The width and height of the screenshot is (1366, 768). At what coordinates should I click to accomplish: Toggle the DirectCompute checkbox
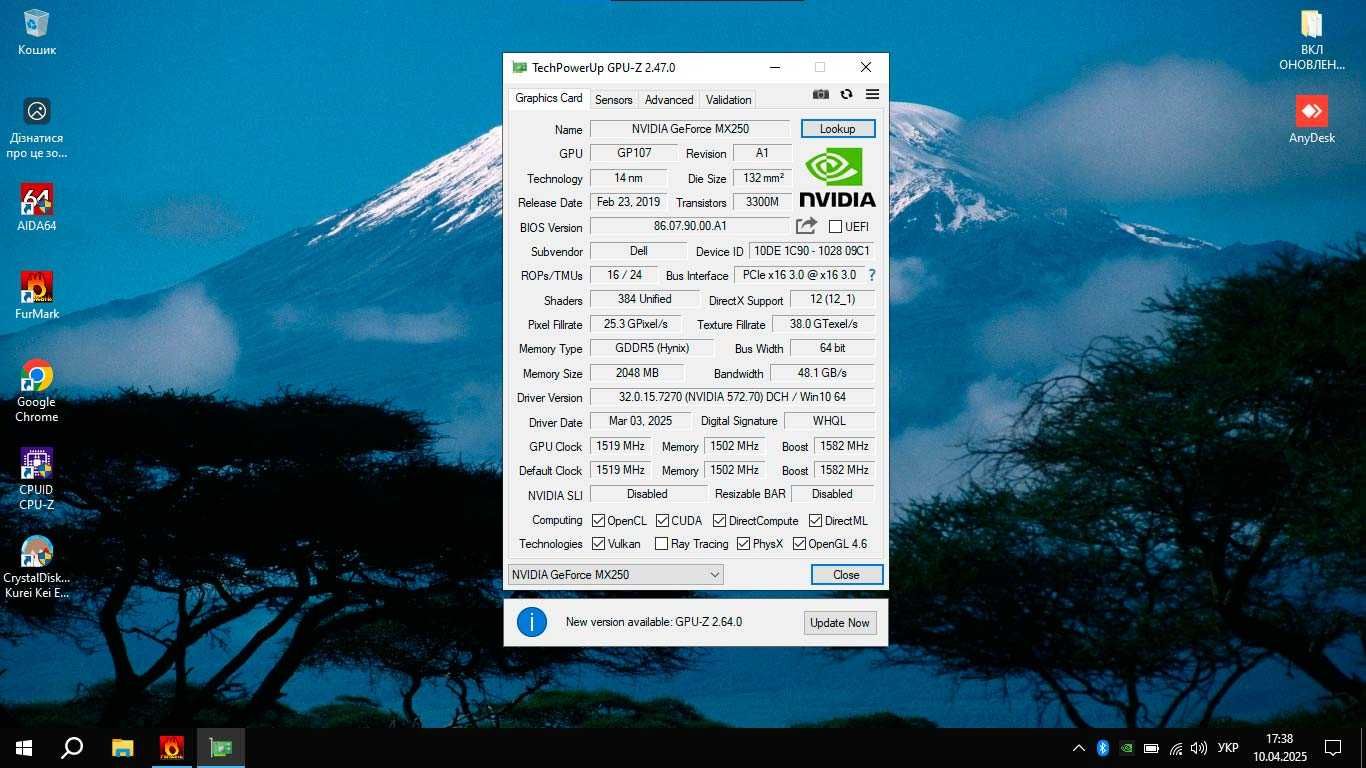click(x=719, y=521)
